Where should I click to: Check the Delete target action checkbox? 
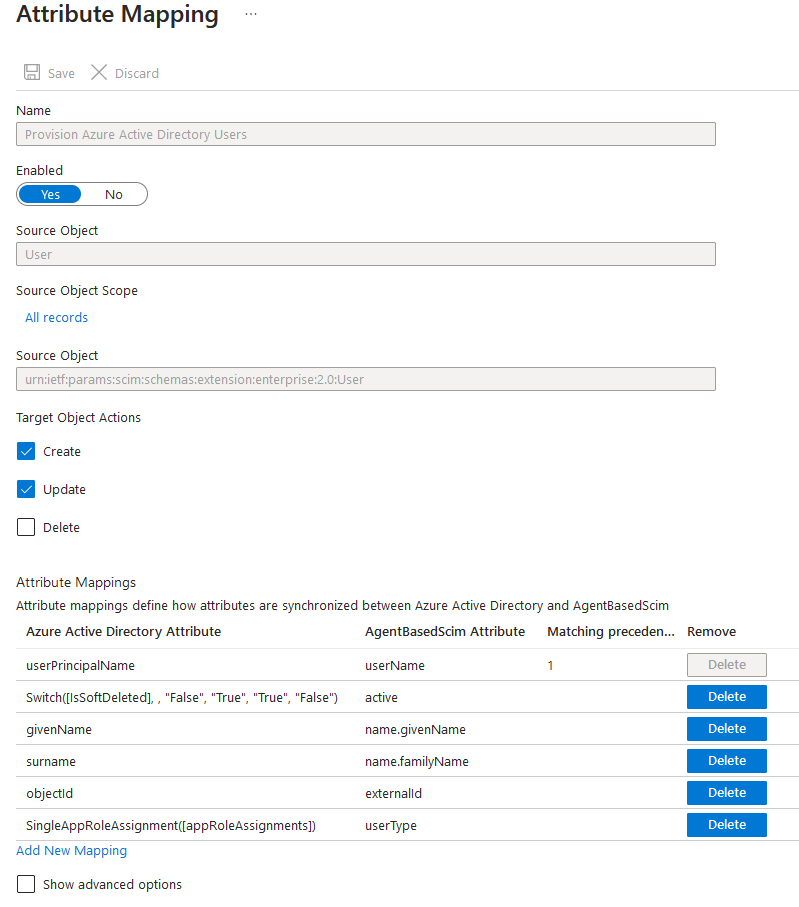point(26,528)
